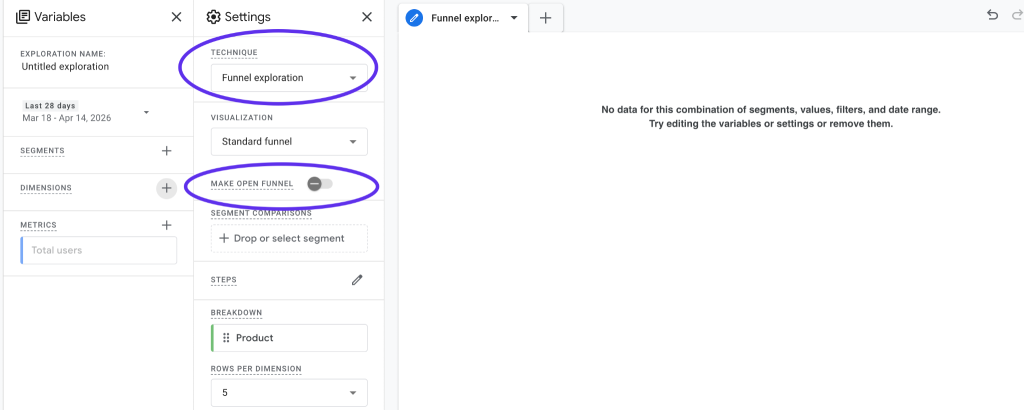Click Drop or select segment button
Image resolution: width=1024 pixels, height=410 pixels.
(x=289, y=238)
